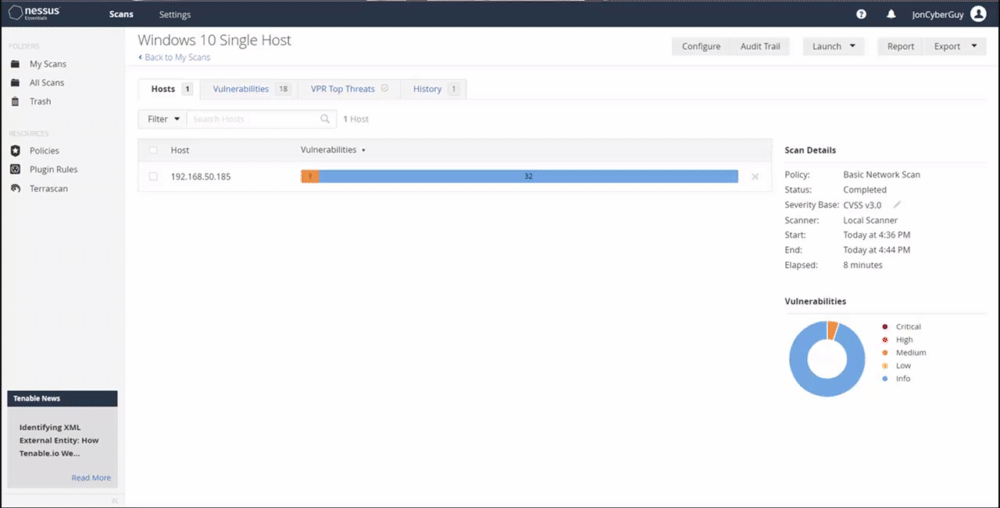
Task: Click the vulnerabilities donut chart
Action: coord(827,359)
